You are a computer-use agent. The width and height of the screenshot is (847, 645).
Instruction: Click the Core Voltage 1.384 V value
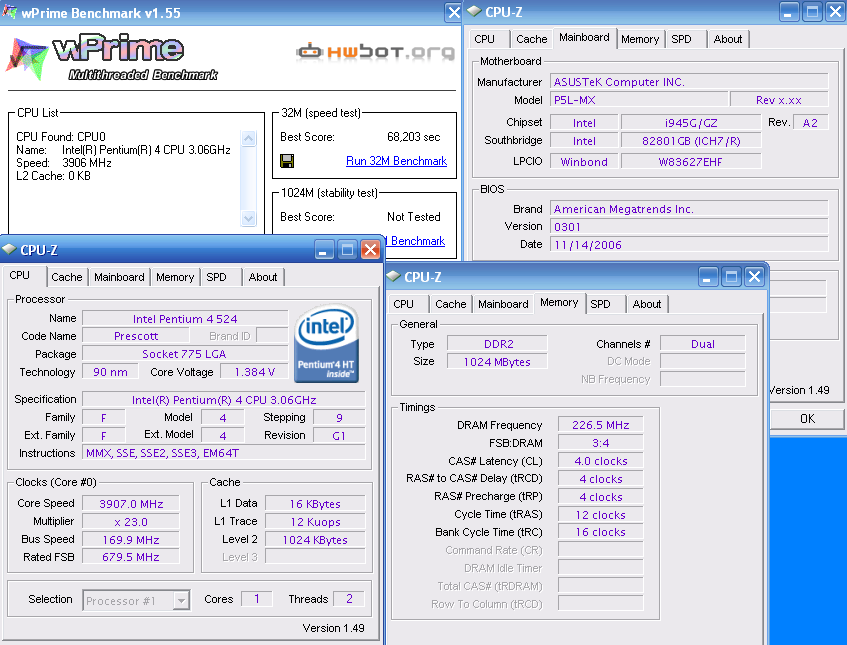pos(254,372)
